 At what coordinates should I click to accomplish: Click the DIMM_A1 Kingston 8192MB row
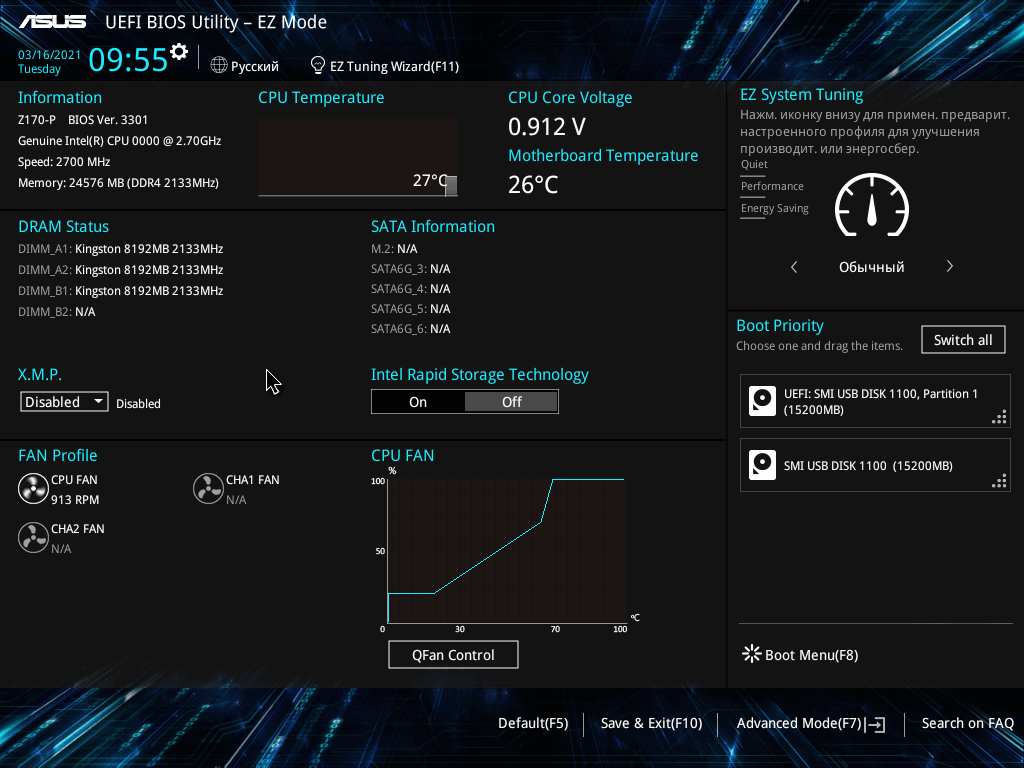click(121, 249)
